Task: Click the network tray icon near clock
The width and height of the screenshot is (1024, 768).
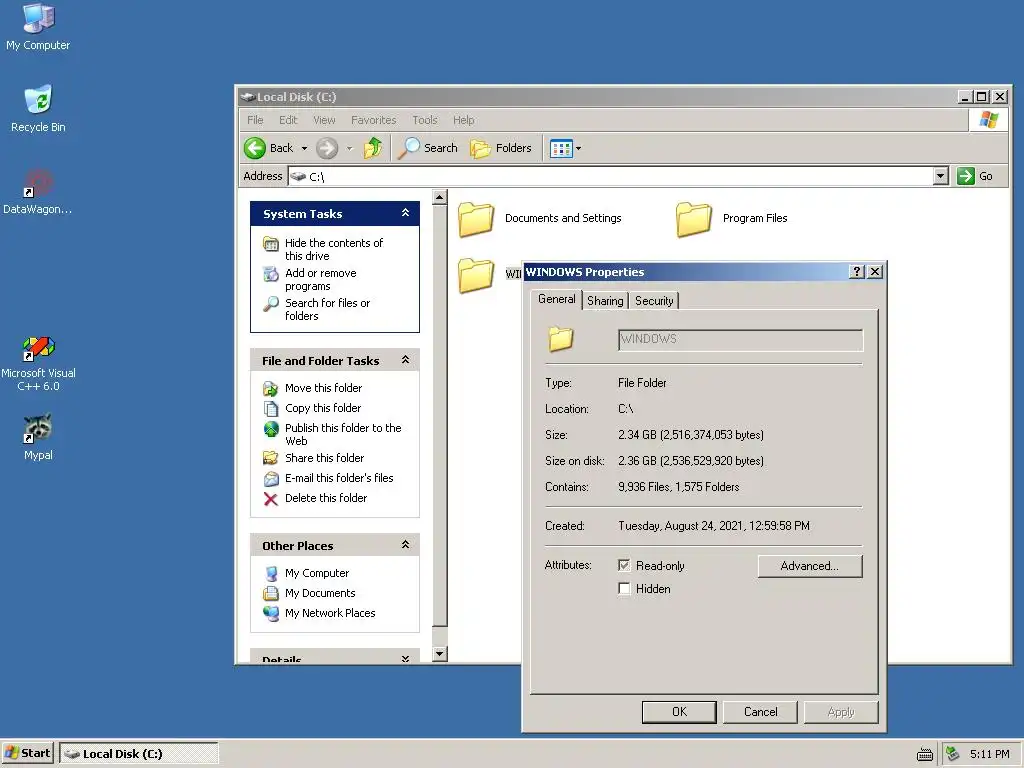Action: coord(953,754)
